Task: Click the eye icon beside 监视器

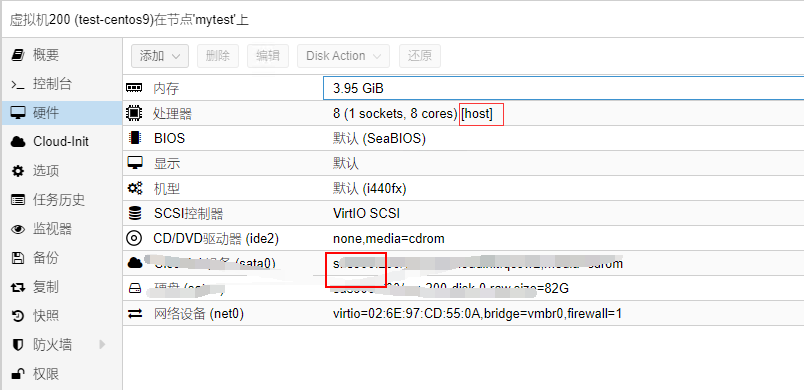Action: 18,229
